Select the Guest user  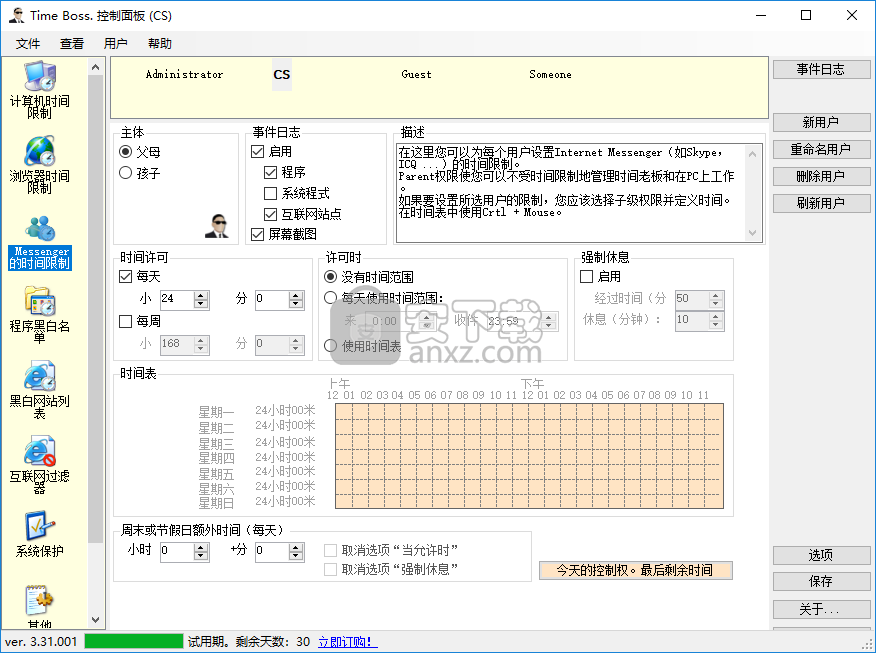coord(416,74)
